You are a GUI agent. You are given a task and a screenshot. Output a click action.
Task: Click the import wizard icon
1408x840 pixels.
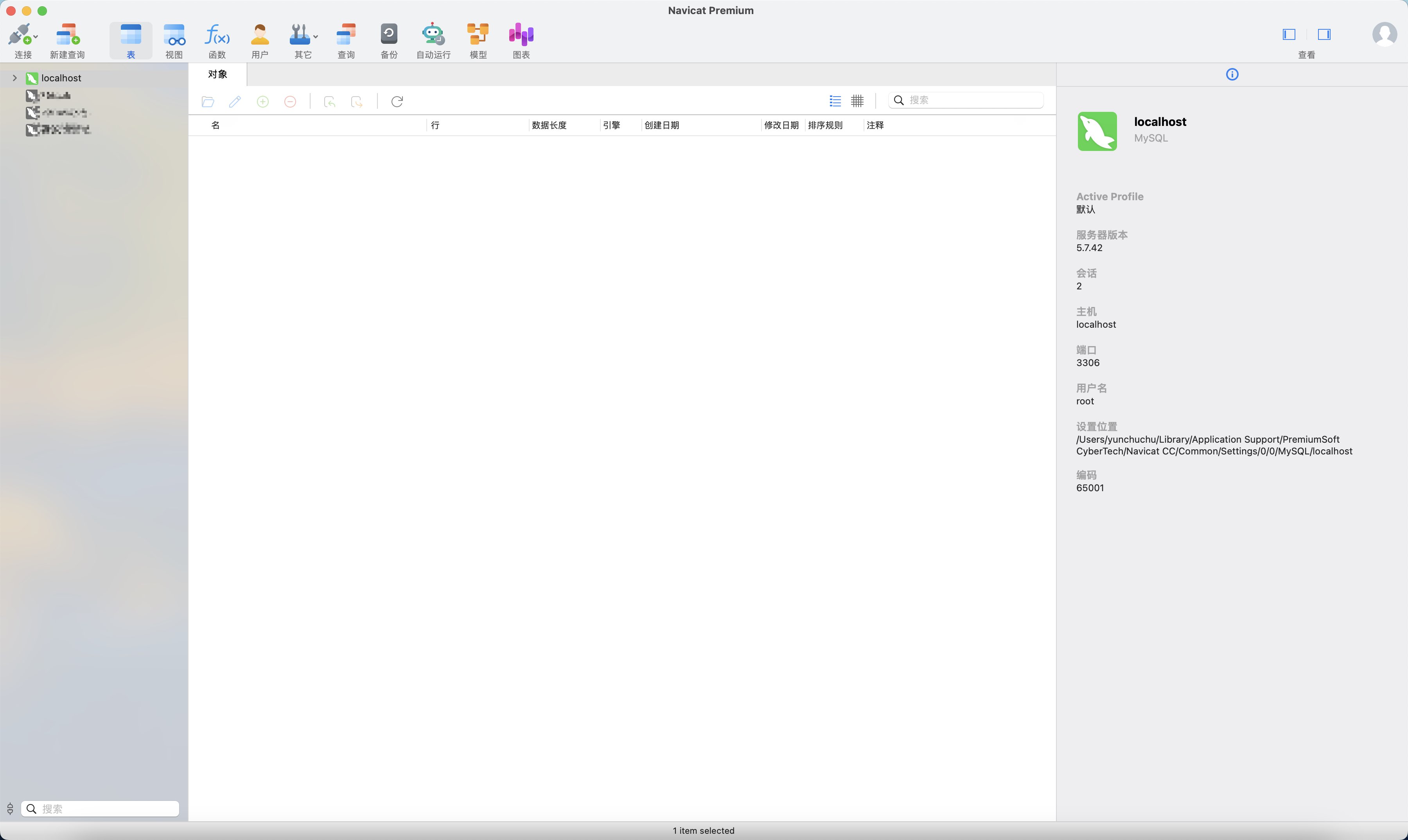click(329, 102)
